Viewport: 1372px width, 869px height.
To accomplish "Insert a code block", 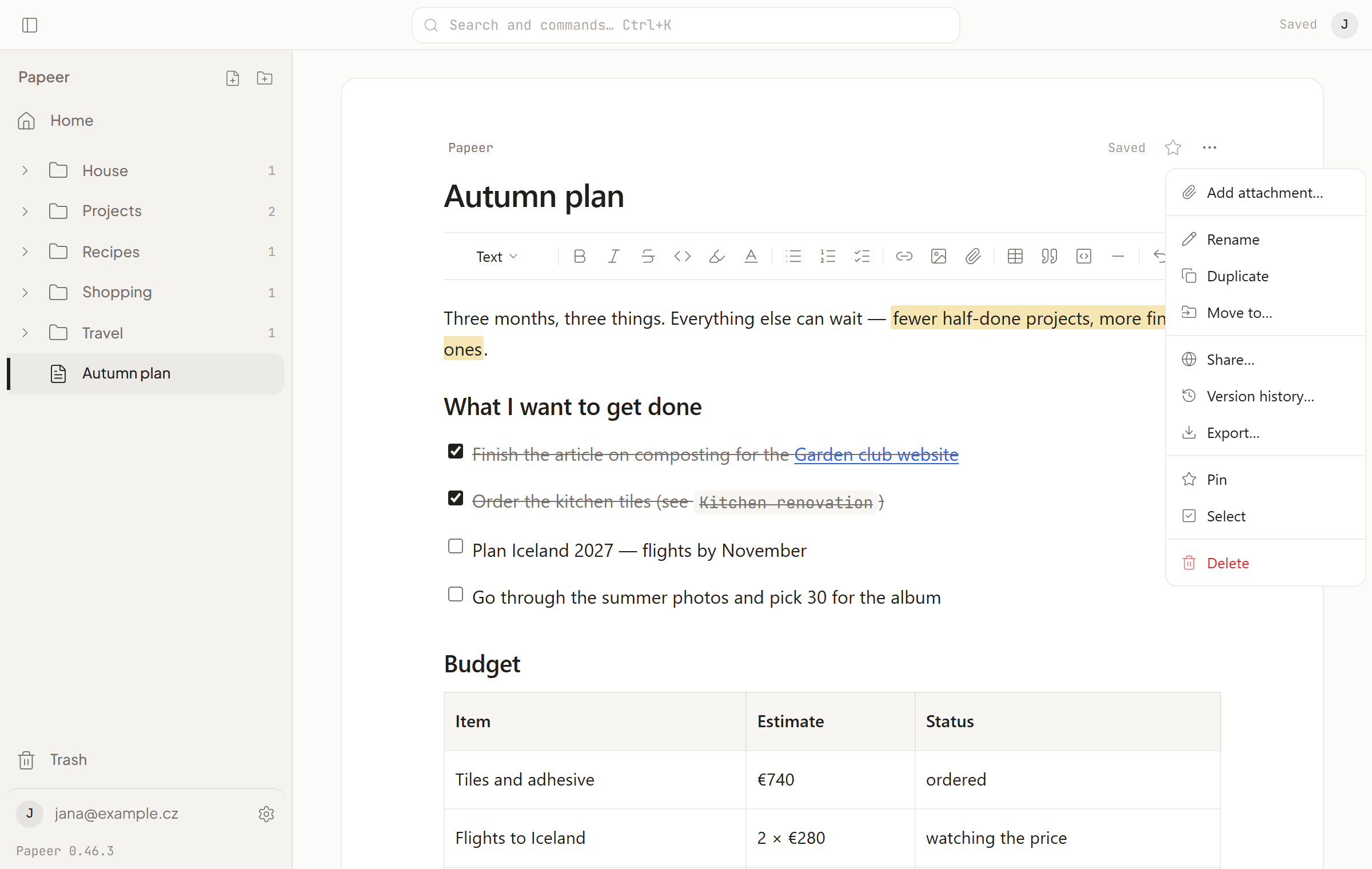I will point(1084,256).
